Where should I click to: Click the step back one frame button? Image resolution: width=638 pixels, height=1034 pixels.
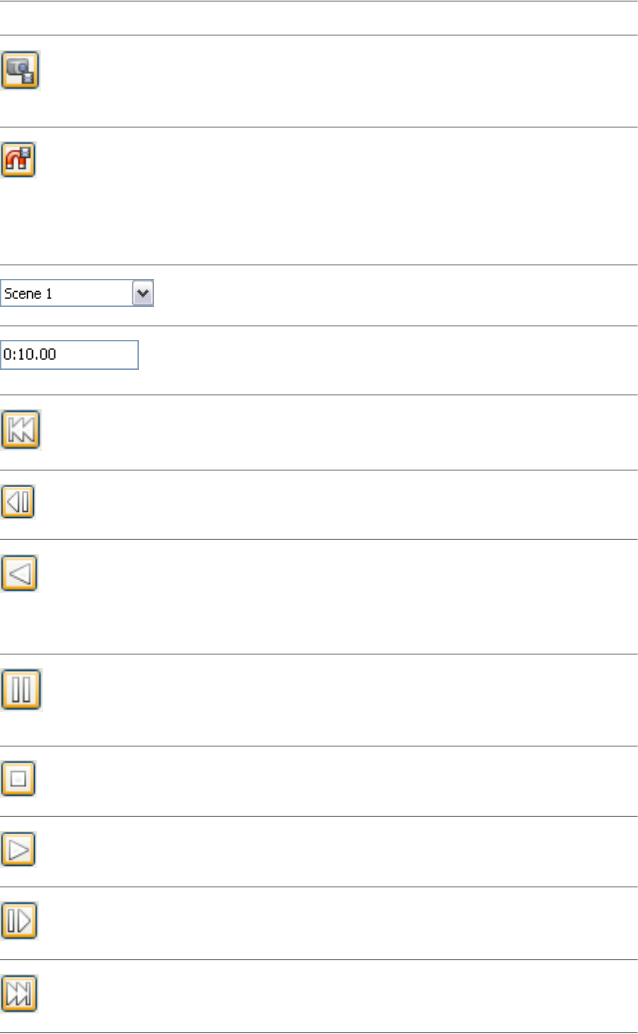pos(19,502)
